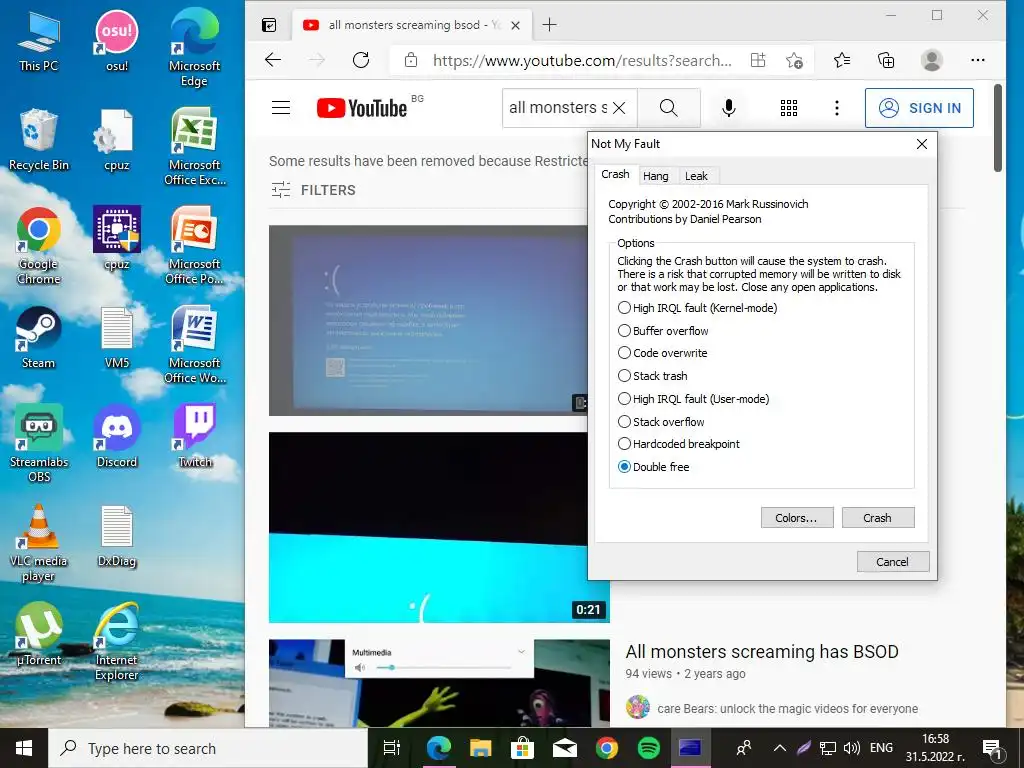Click the Crash button
This screenshot has height=768, width=1024.
tap(878, 518)
